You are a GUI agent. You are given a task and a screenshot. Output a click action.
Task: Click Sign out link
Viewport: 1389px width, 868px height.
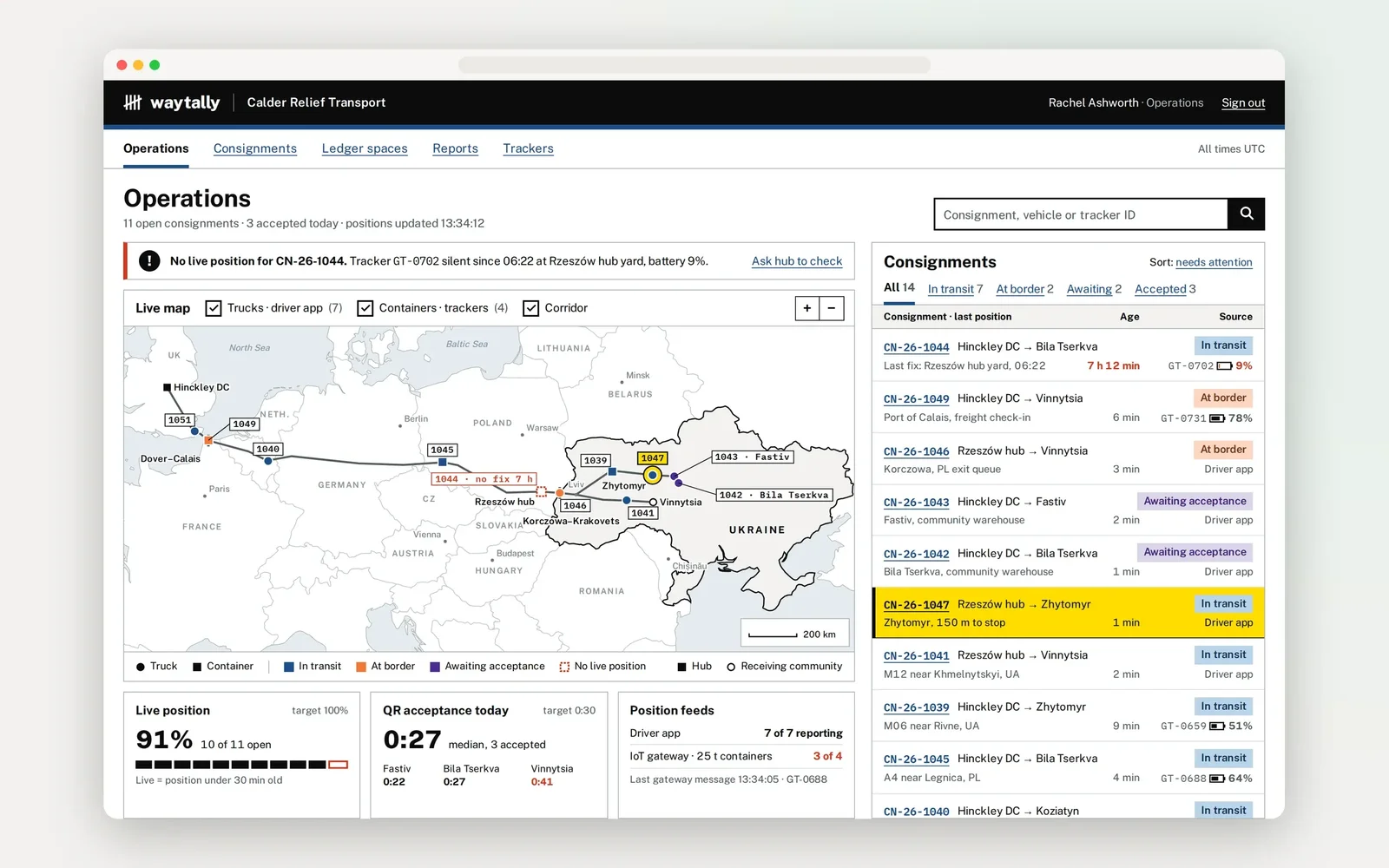1243,102
